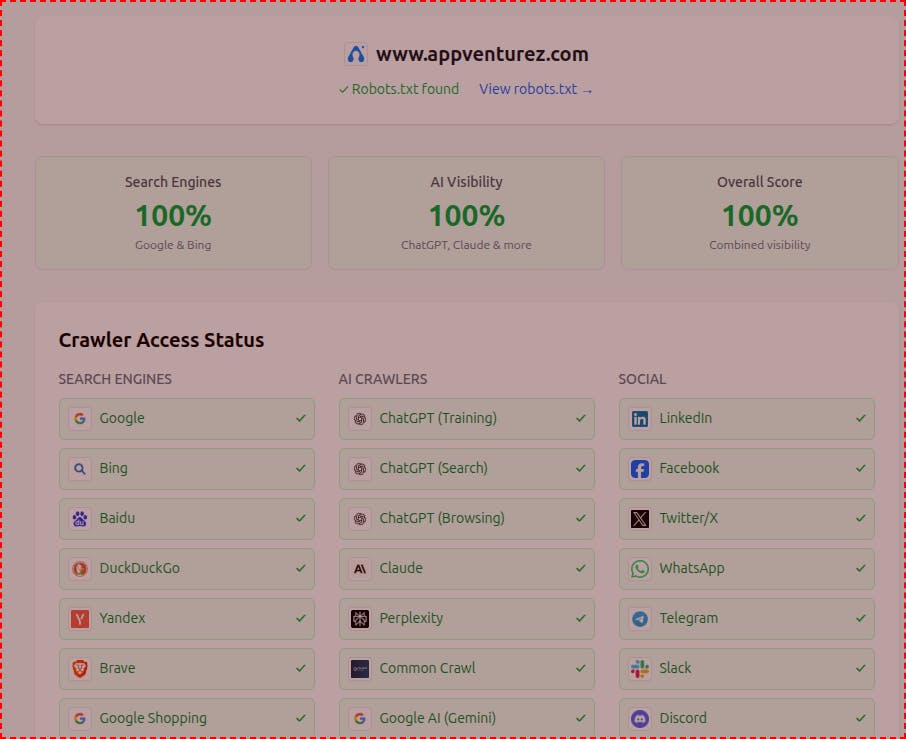Click the Baidu label text
The image size is (906, 739).
117,518
